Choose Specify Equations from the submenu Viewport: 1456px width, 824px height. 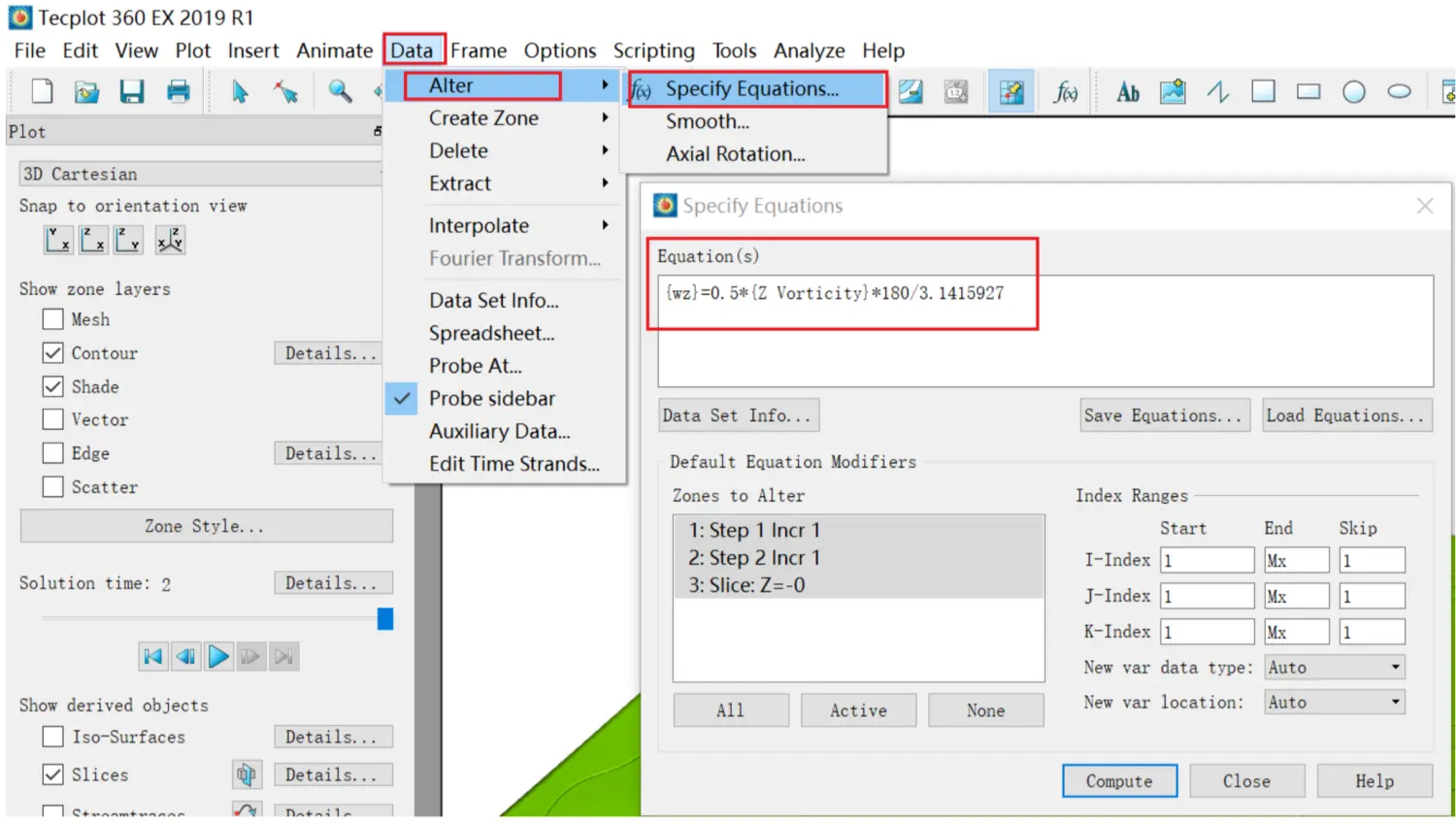pos(755,89)
